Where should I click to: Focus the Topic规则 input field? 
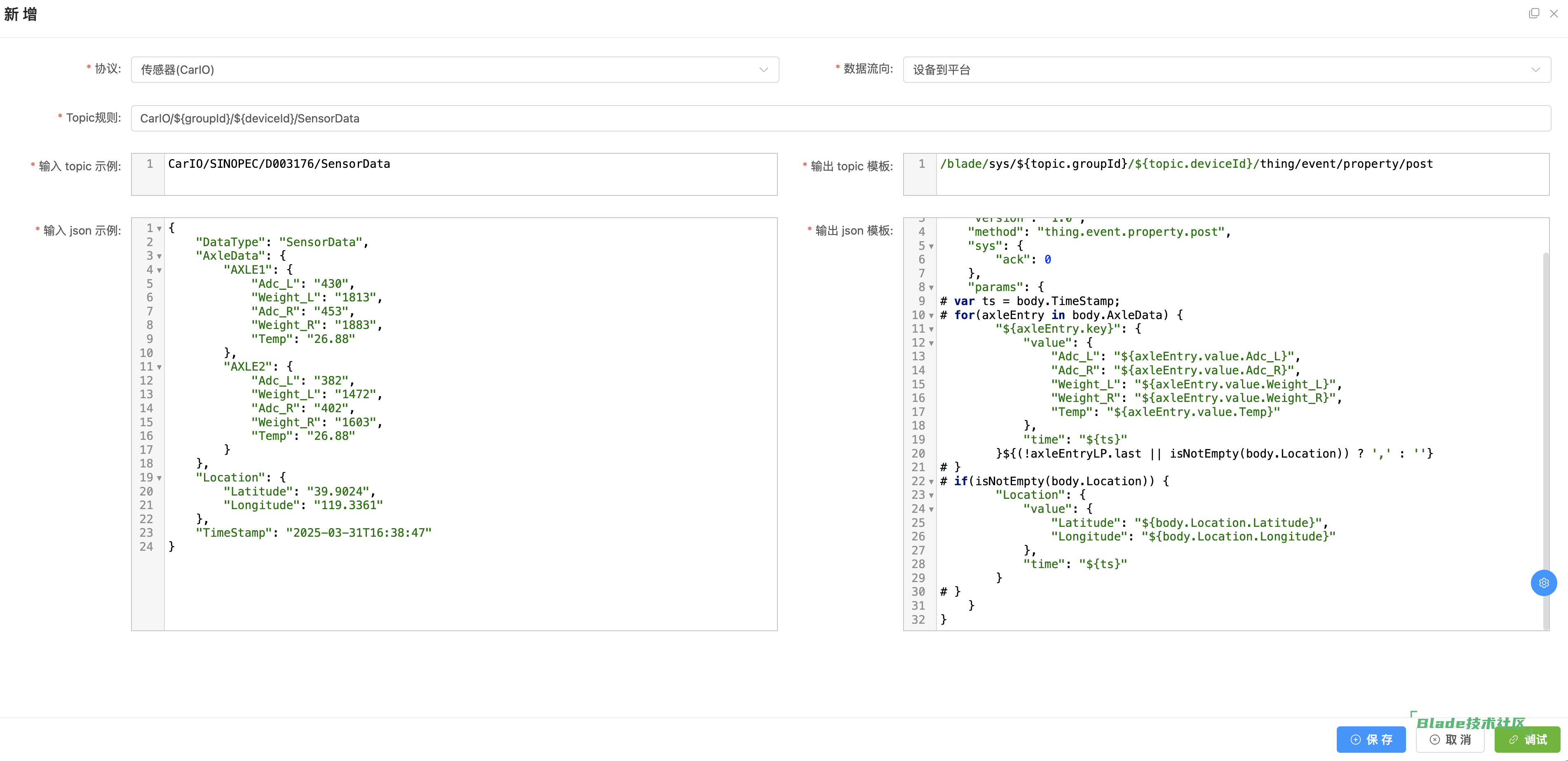(x=840, y=118)
